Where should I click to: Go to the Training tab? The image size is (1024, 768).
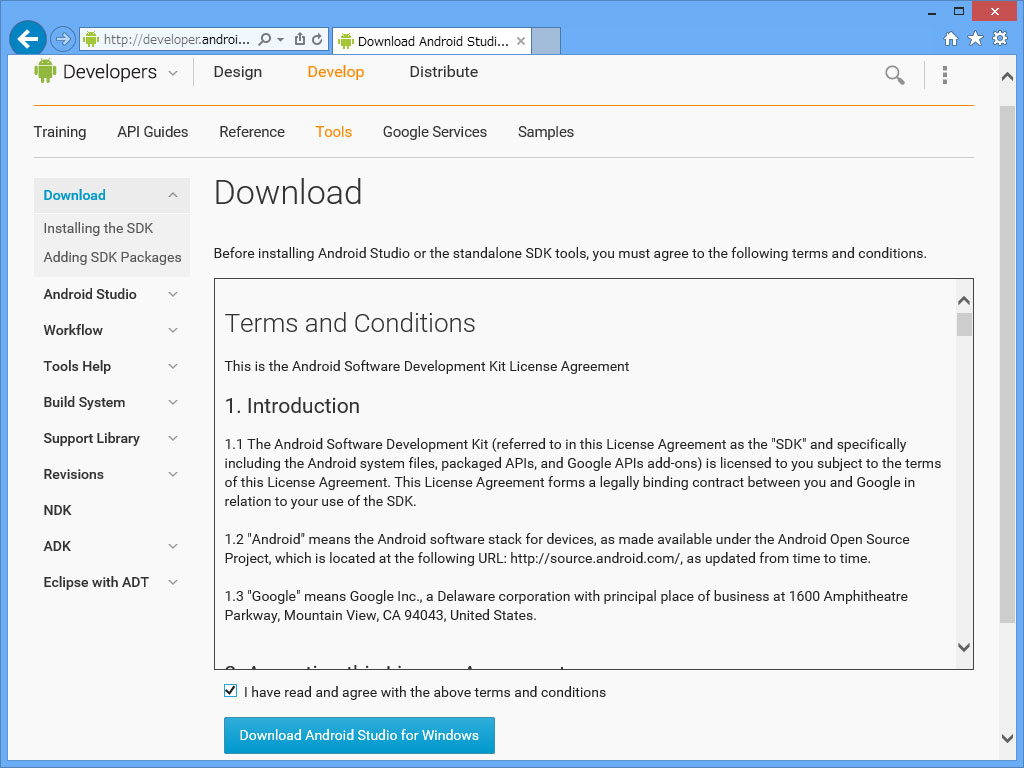[x=59, y=132]
